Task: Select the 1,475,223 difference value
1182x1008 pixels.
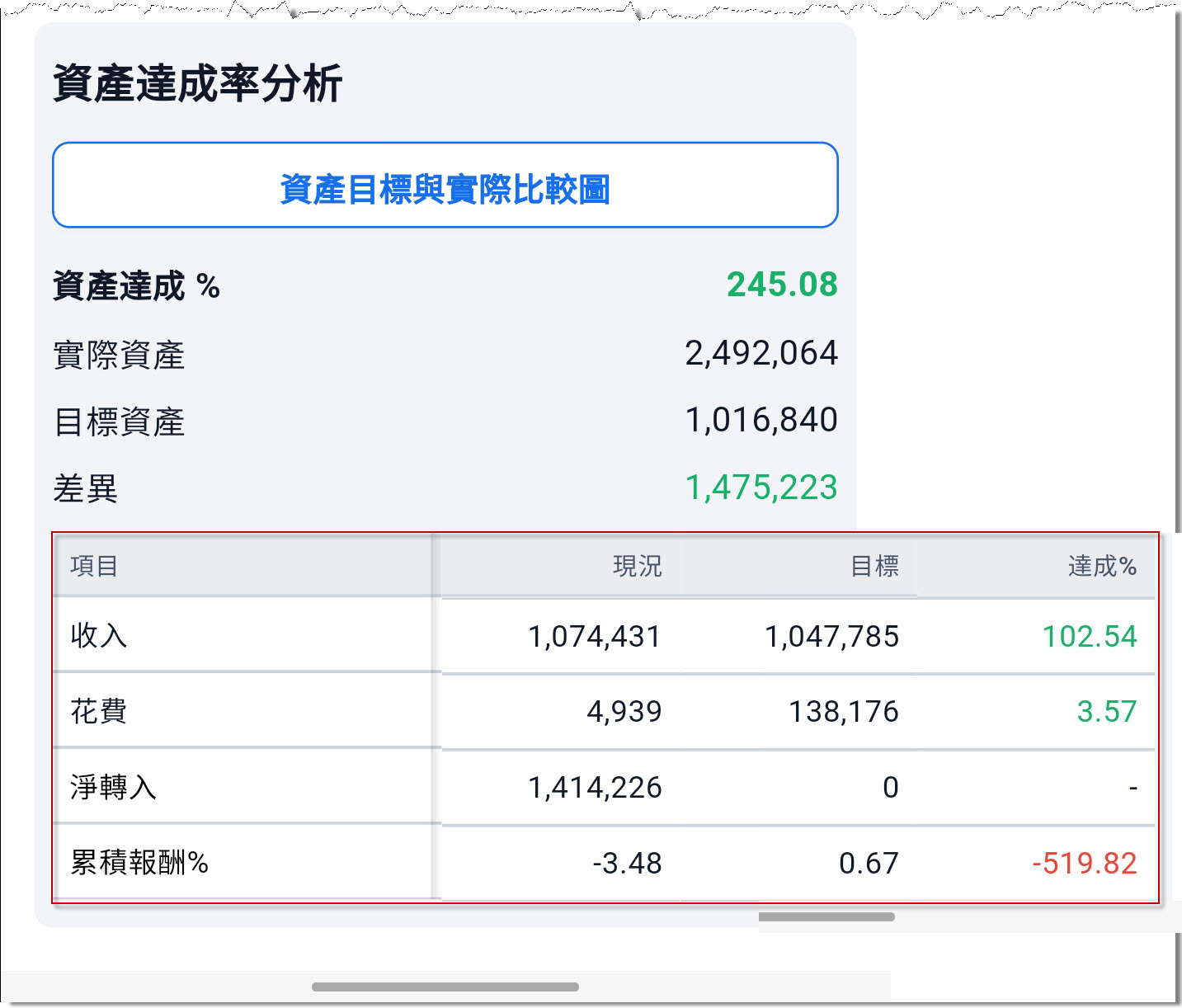Action: coord(761,488)
